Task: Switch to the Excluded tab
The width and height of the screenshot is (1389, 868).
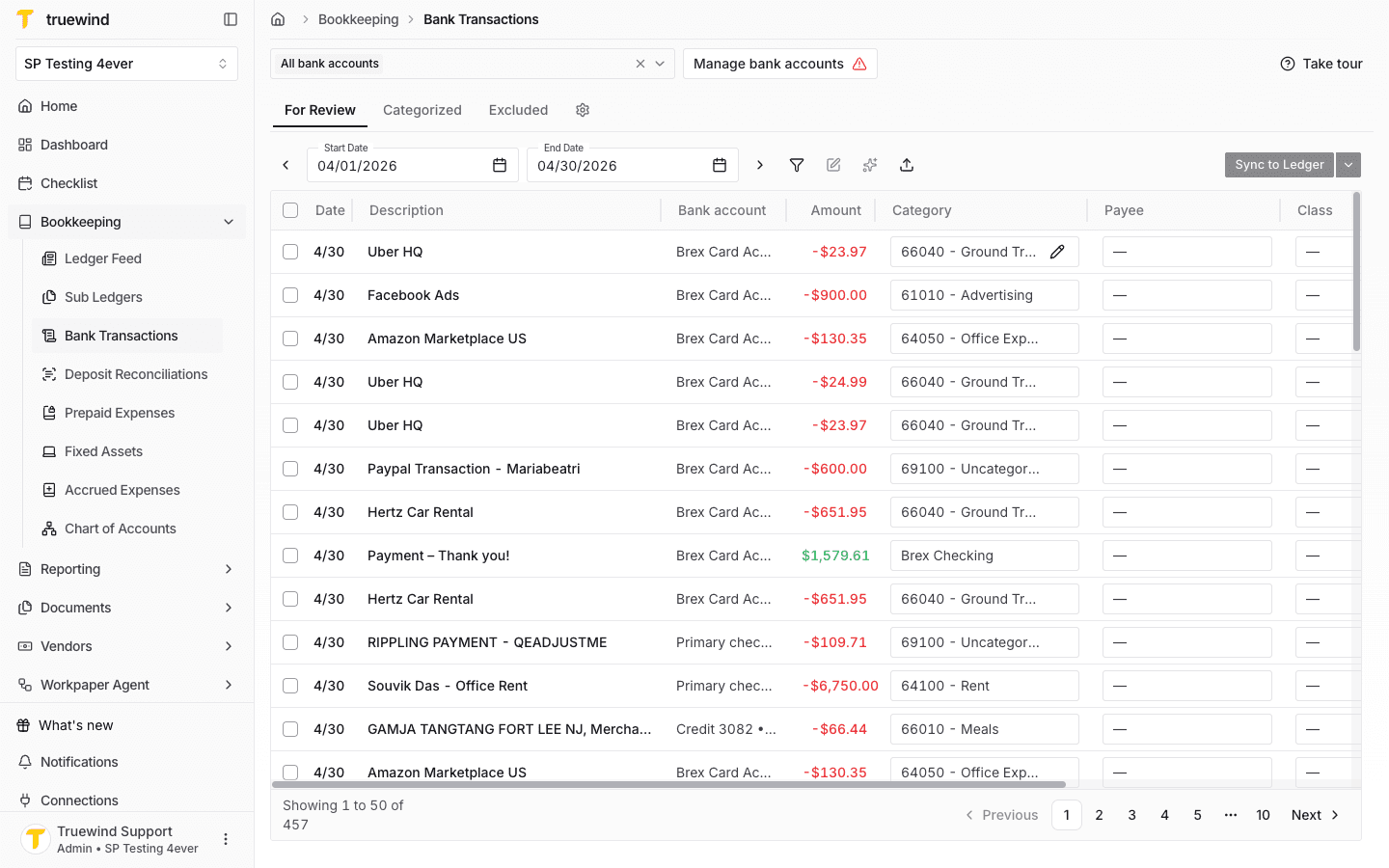Action: tap(518, 110)
